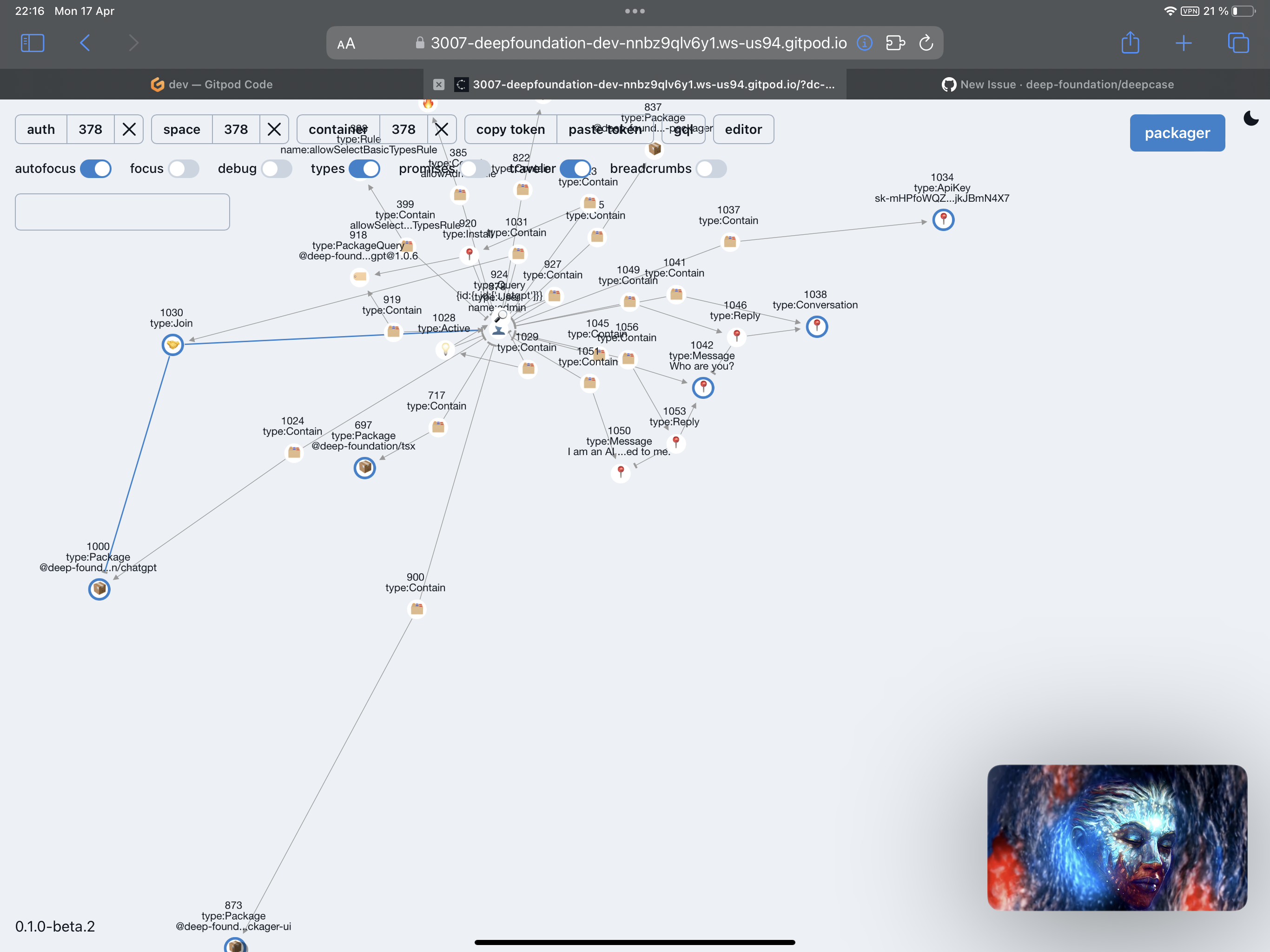Select the 1049 Contain node
1270x952 pixels.
630,301
